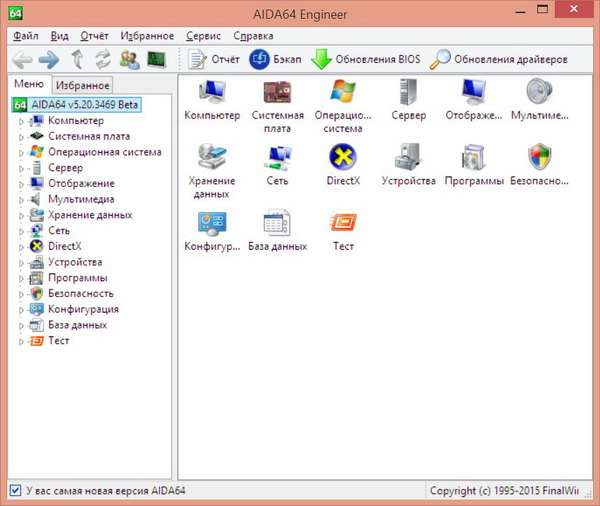Open the Файл menu
Viewport: 600px width, 506px height.
25,35
